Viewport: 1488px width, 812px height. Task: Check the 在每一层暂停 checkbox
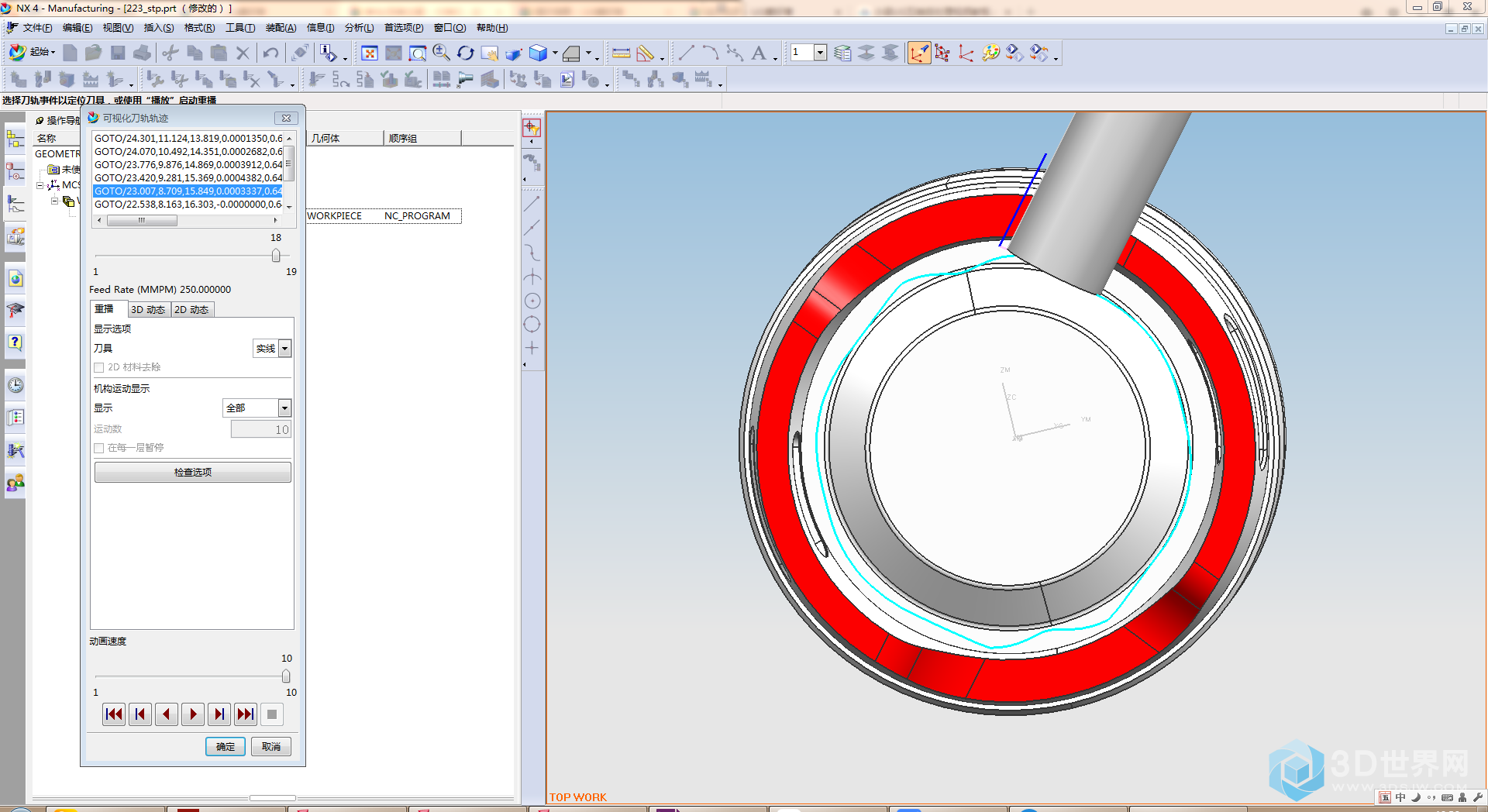(98, 448)
